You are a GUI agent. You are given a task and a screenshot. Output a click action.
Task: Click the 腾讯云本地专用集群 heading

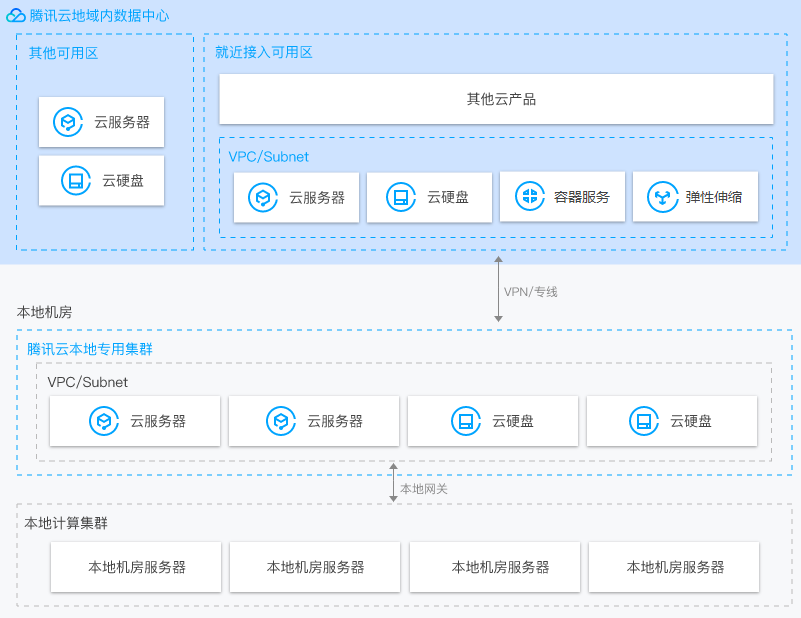click(90, 349)
